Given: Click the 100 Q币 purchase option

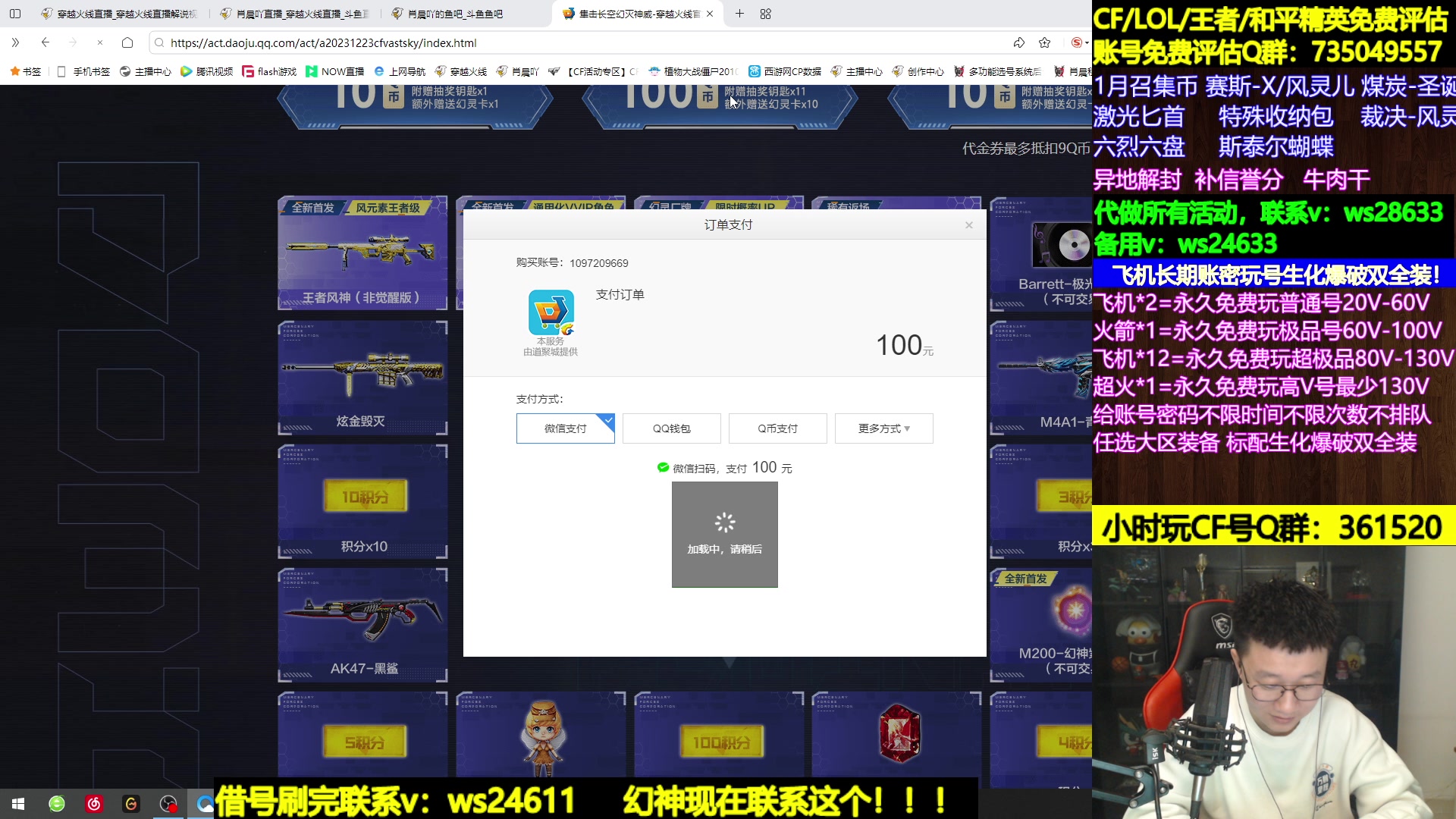Looking at the screenshot, I should [x=720, y=106].
